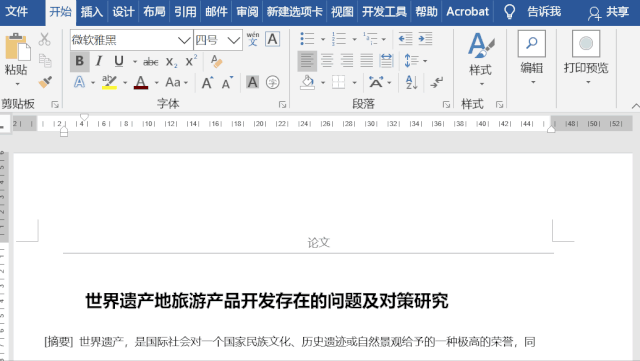Image resolution: width=640 pixels, height=361 pixels.
Task: Click the enclosed character 字 icon
Action: pyautogui.click(x=273, y=82)
